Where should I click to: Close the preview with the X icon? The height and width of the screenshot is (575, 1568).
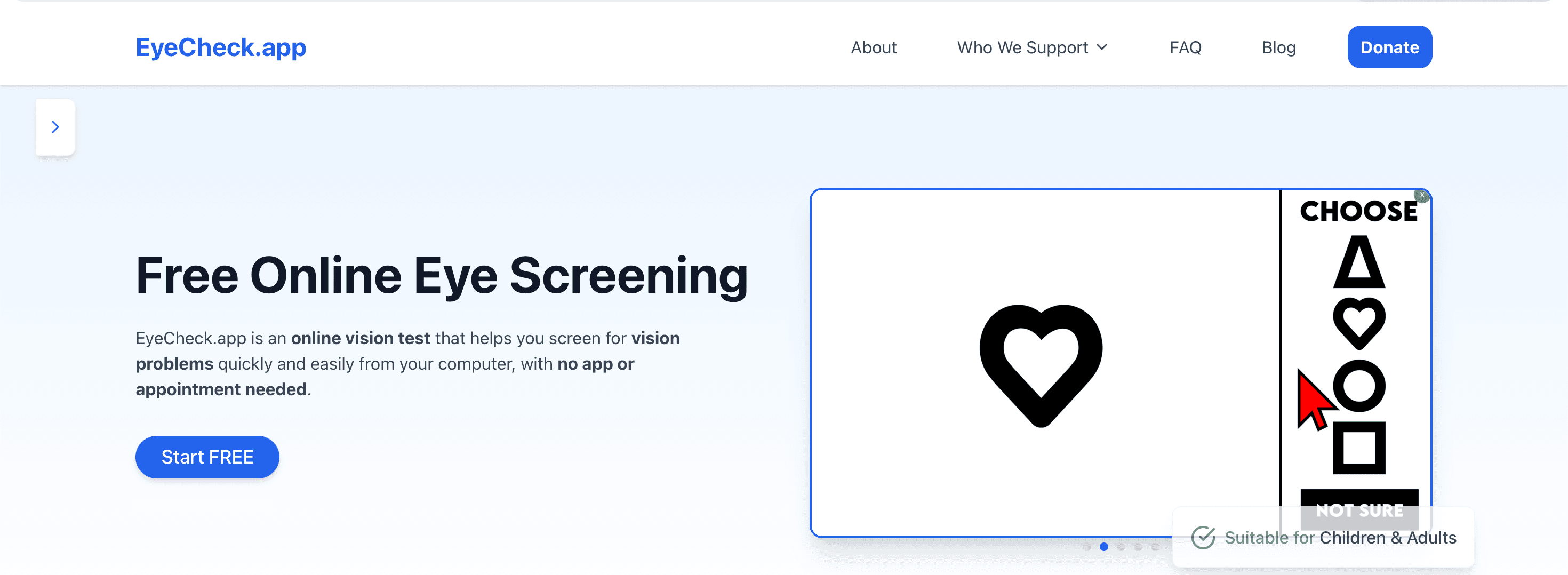(1421, 196)
